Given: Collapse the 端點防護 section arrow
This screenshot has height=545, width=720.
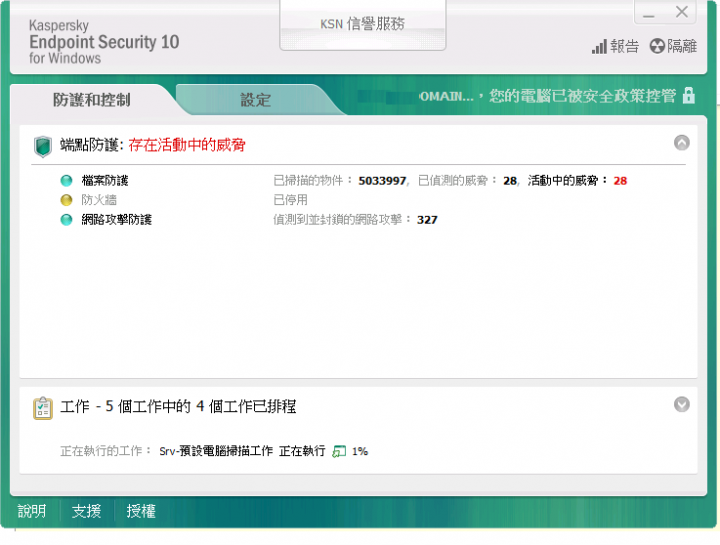Looking at the screenshot, I should 681,143.
